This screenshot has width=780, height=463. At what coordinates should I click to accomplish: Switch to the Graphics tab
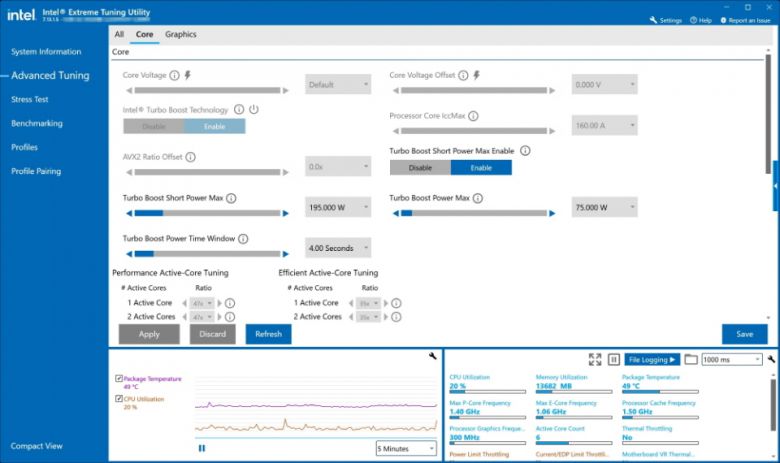[181, 34]
